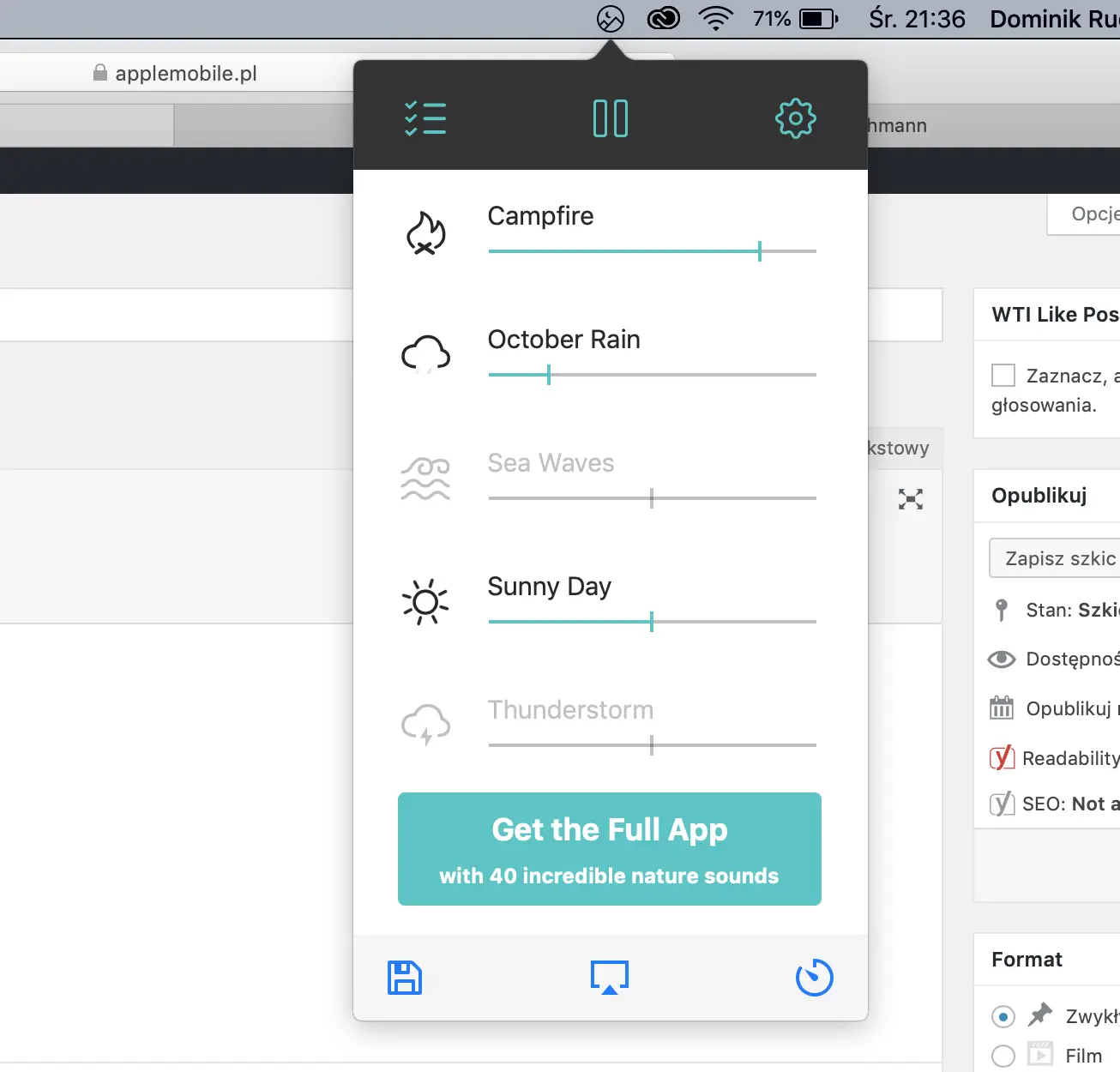Click the Zapisz szkic button
The height and width of the screenshot is (1072, 1120).
1060,559
